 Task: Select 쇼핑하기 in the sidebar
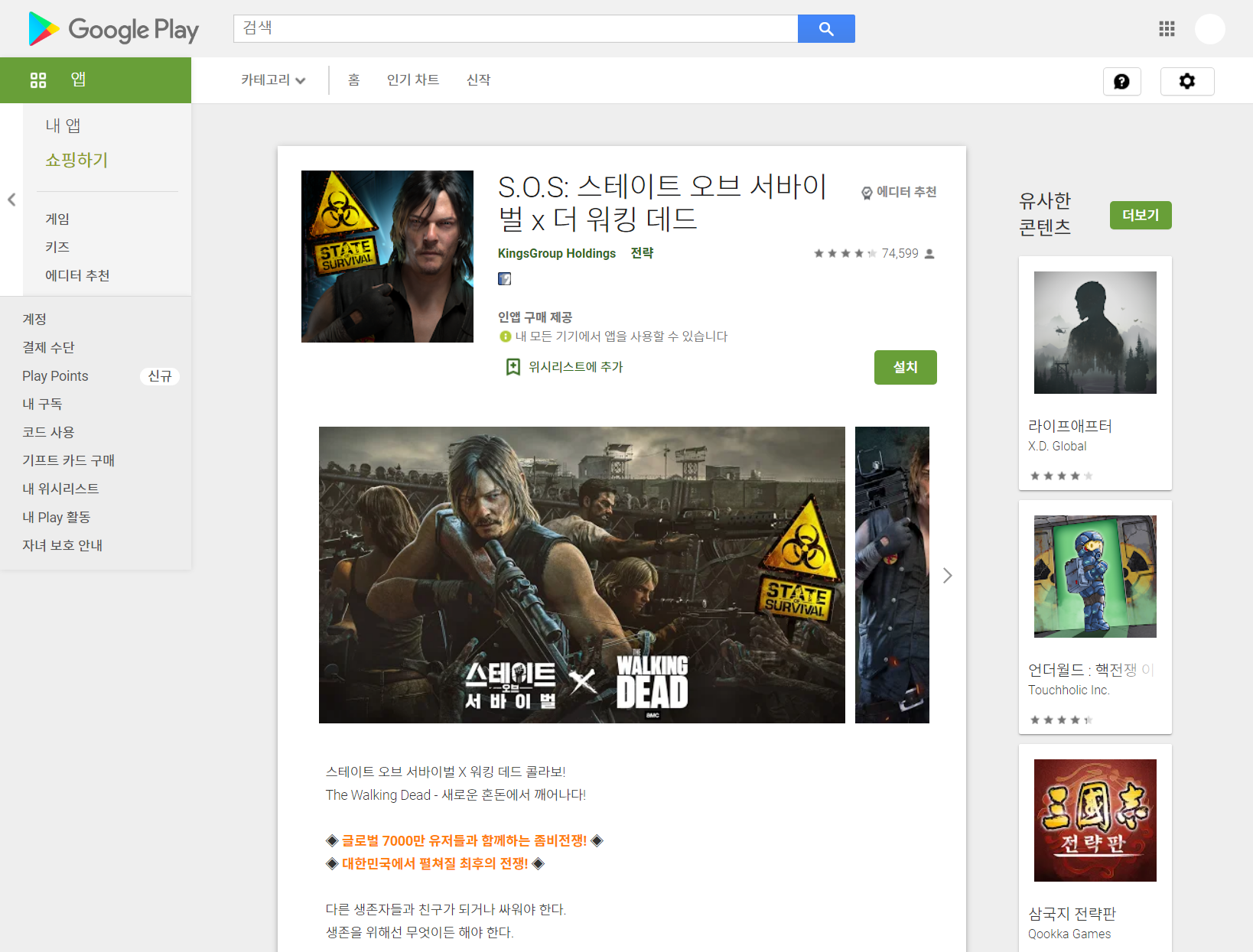tap(76, 160)
